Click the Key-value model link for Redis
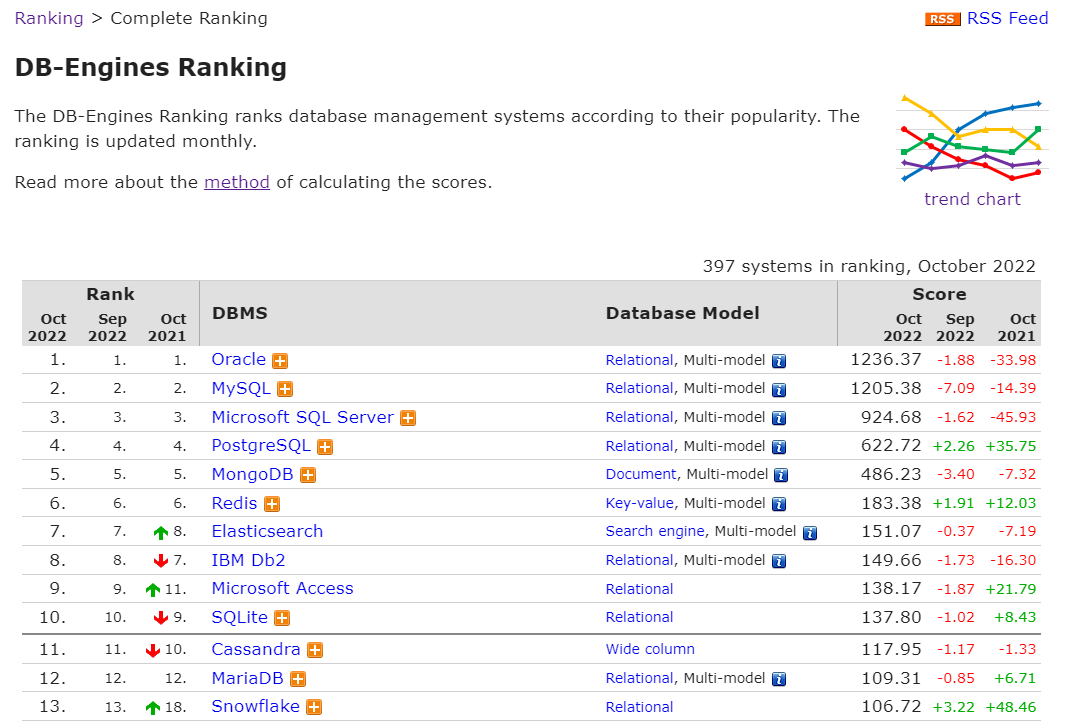The height and width of the screenshot is (725, 1065). [640, 503]
